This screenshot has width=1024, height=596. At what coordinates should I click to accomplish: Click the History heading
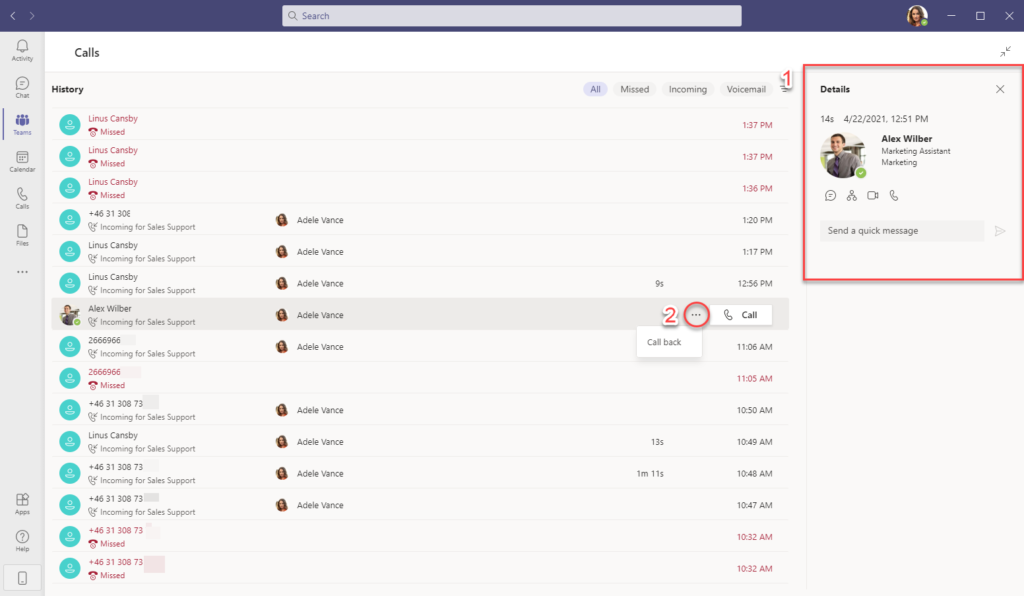[68, 89]
